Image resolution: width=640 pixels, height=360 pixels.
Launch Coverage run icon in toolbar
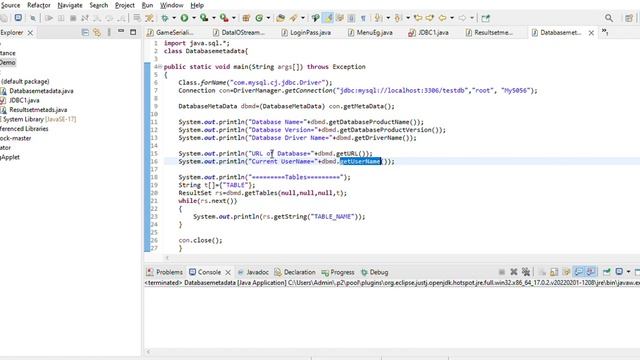point(204,18)
